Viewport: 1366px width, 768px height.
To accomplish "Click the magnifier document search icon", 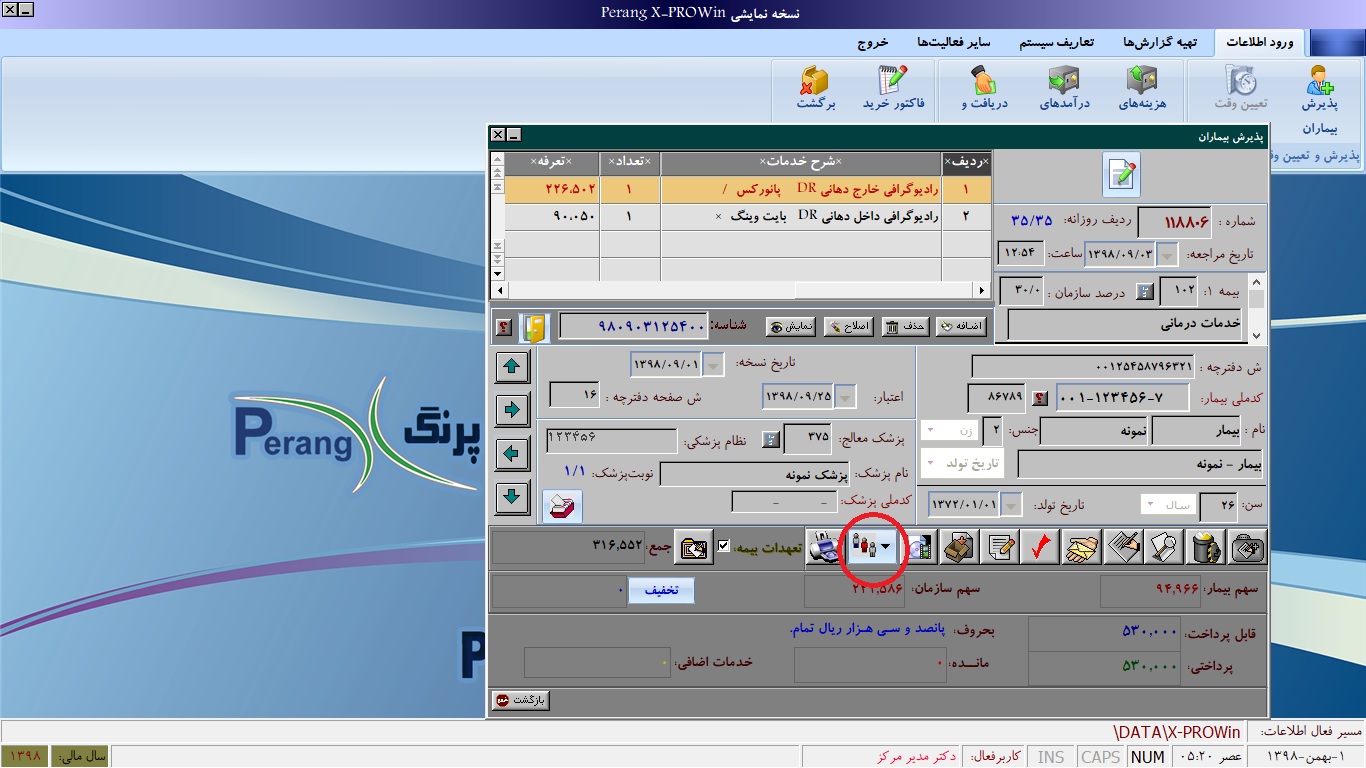I will pos(1165,548).
